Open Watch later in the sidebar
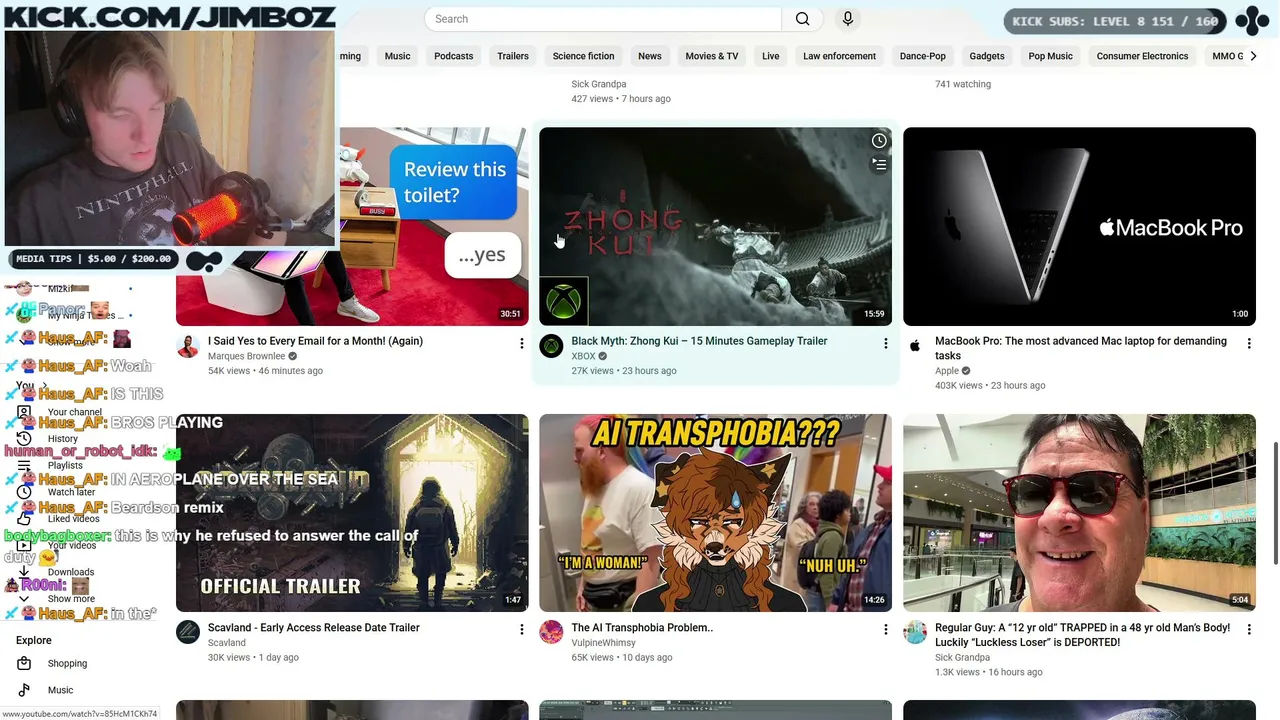 tap(71, 492)
